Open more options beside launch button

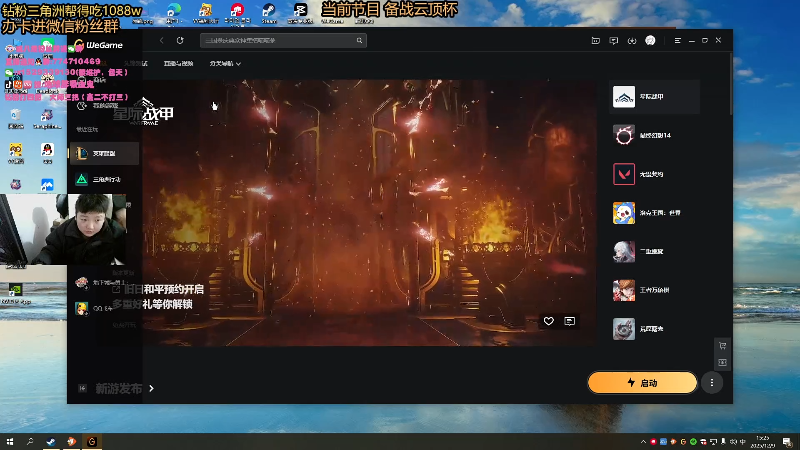point(712,383)
